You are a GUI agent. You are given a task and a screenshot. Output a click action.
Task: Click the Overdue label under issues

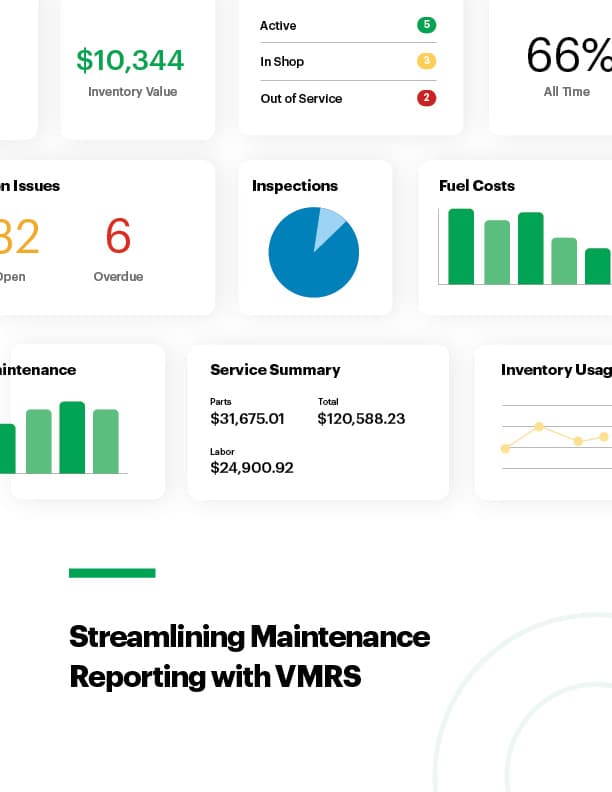(118, 277)
